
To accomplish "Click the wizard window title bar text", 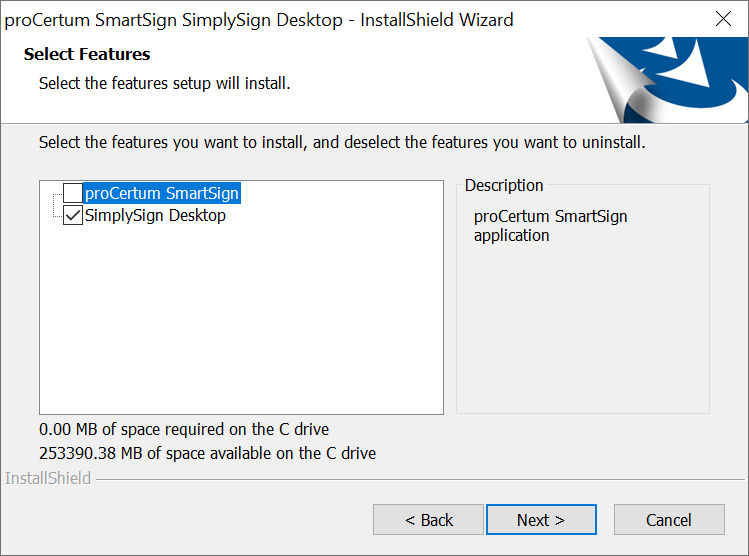I will tap(259, 20).
